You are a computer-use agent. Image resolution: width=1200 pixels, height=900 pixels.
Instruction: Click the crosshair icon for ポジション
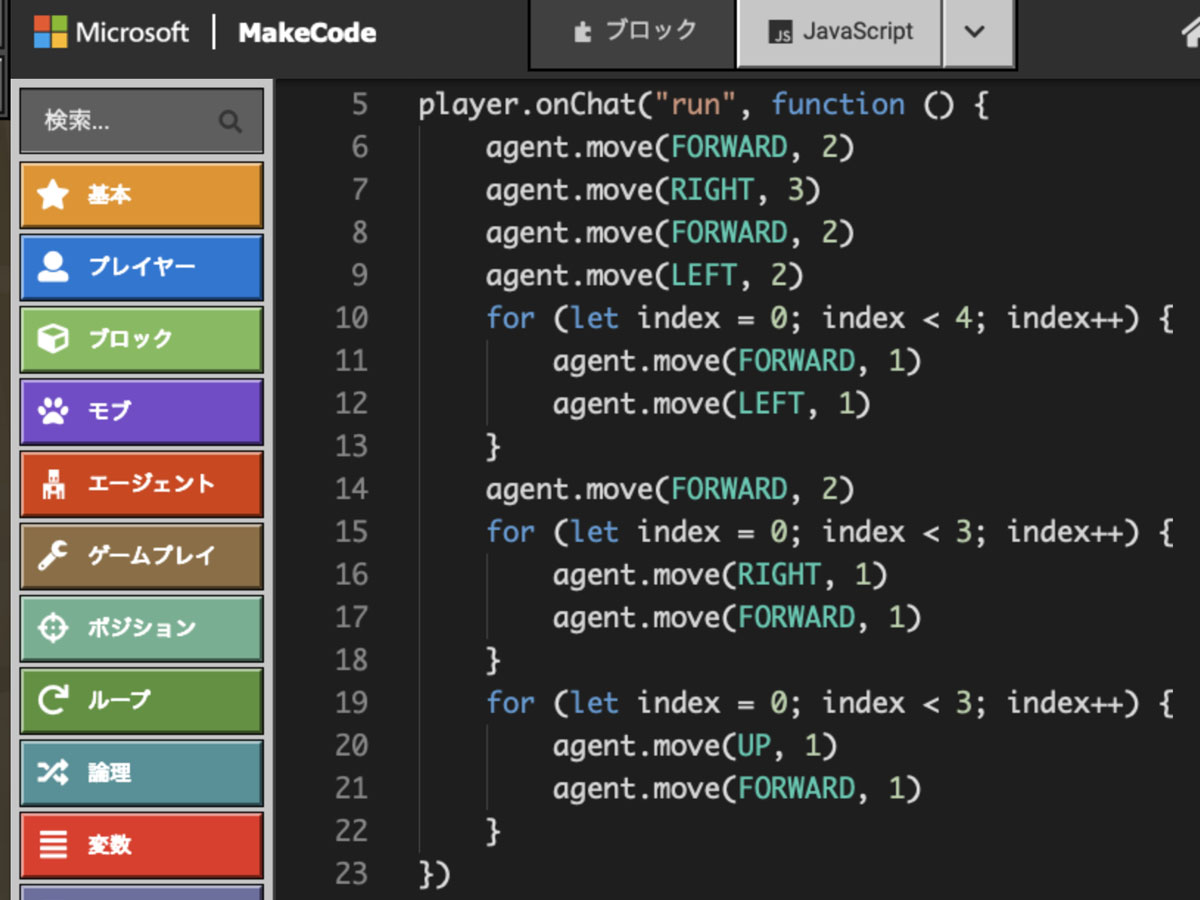pyautogui.click(x=52, y=628)
